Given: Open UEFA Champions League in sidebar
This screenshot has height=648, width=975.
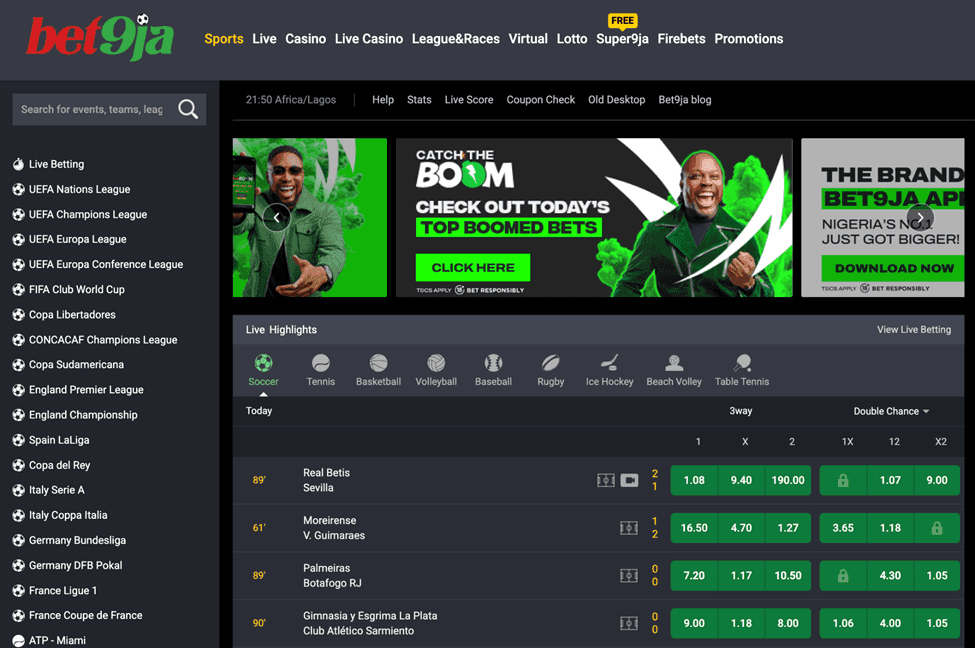Looking at the screenshot, I should [88, 215].
